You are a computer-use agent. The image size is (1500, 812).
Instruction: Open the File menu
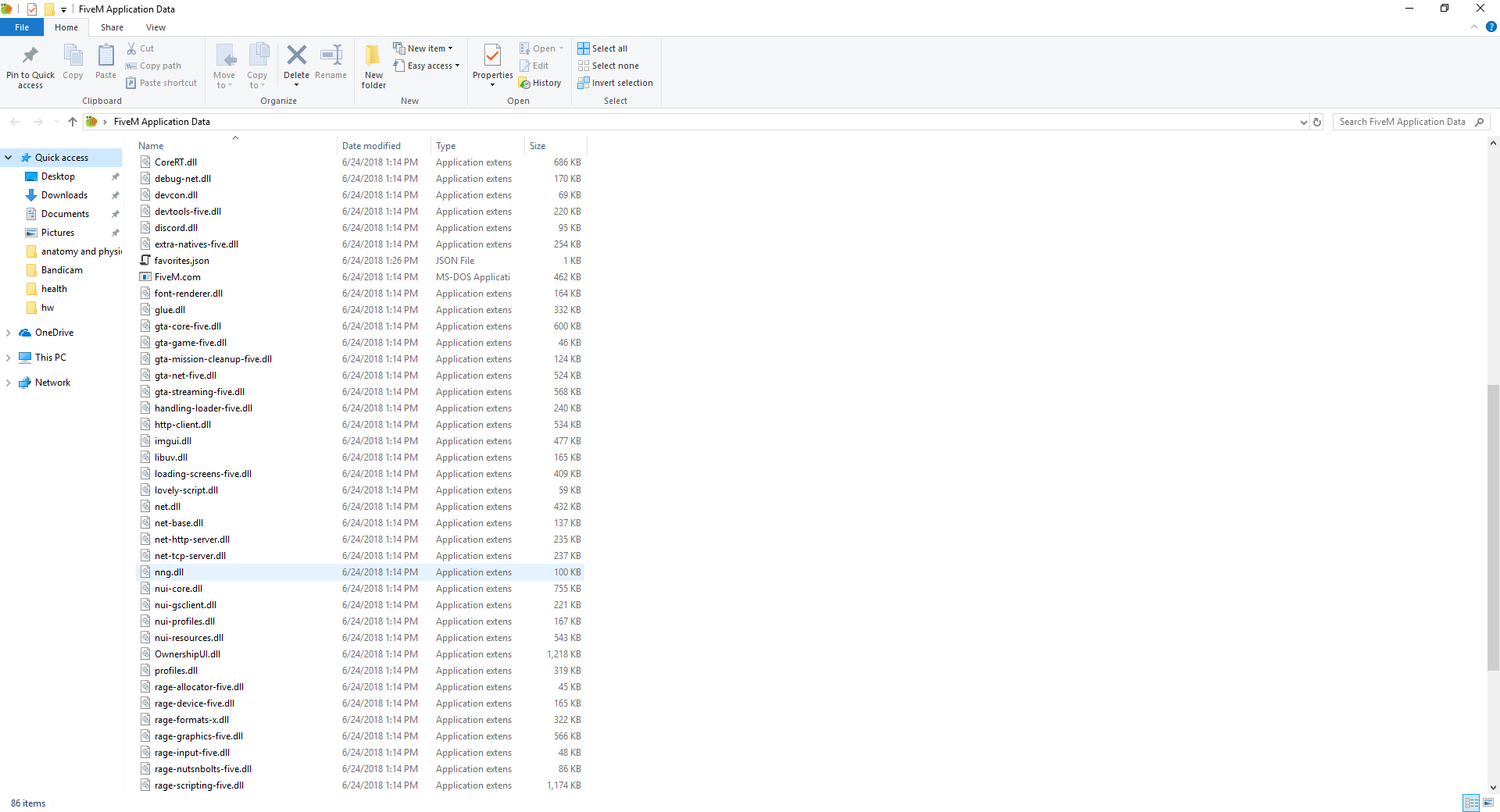click(22, 27)
